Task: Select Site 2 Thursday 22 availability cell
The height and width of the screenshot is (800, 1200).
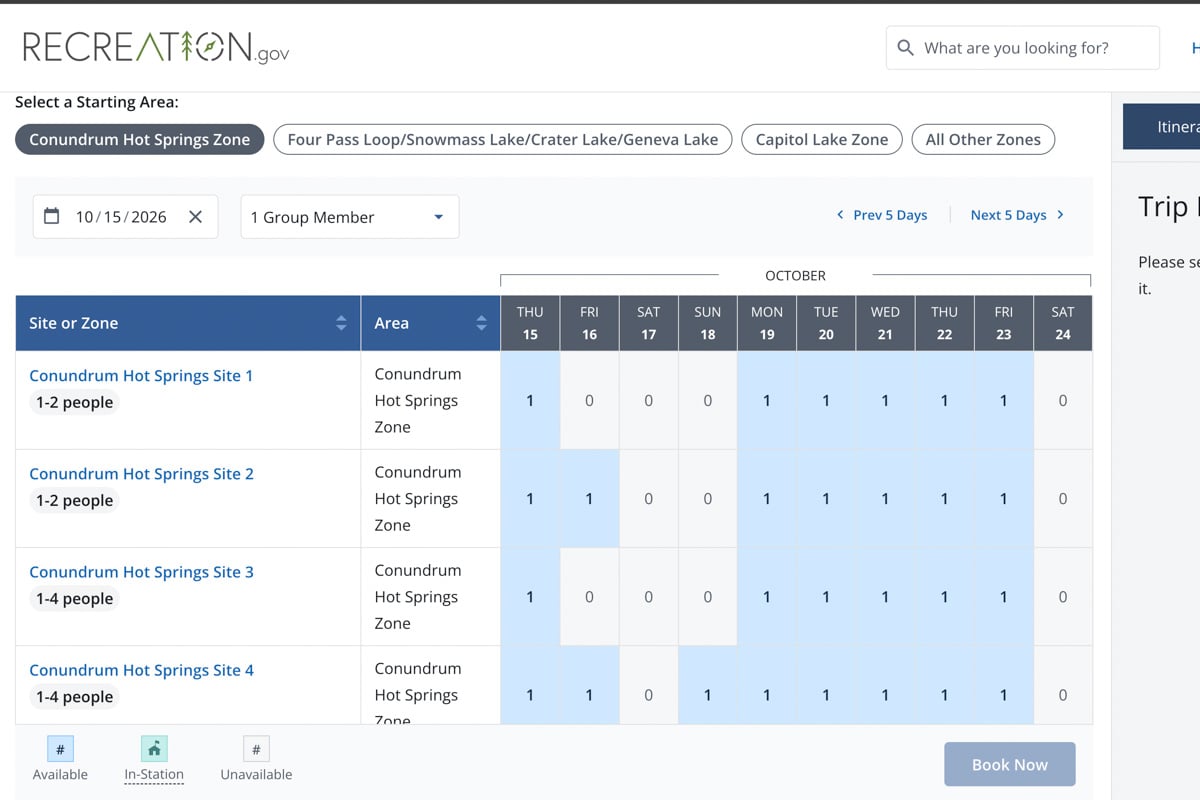Action: point(944,499)
